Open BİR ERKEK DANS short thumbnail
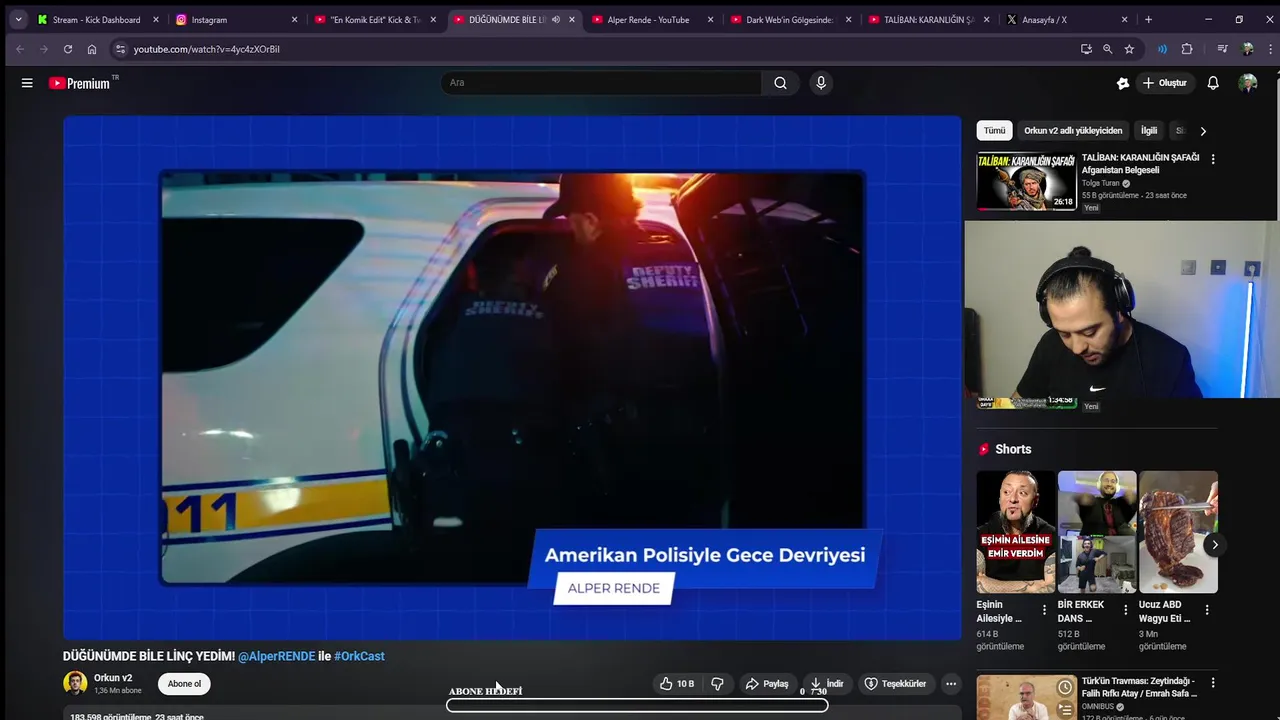This screenshot has width=1280, height=720. coord(1097,532)
